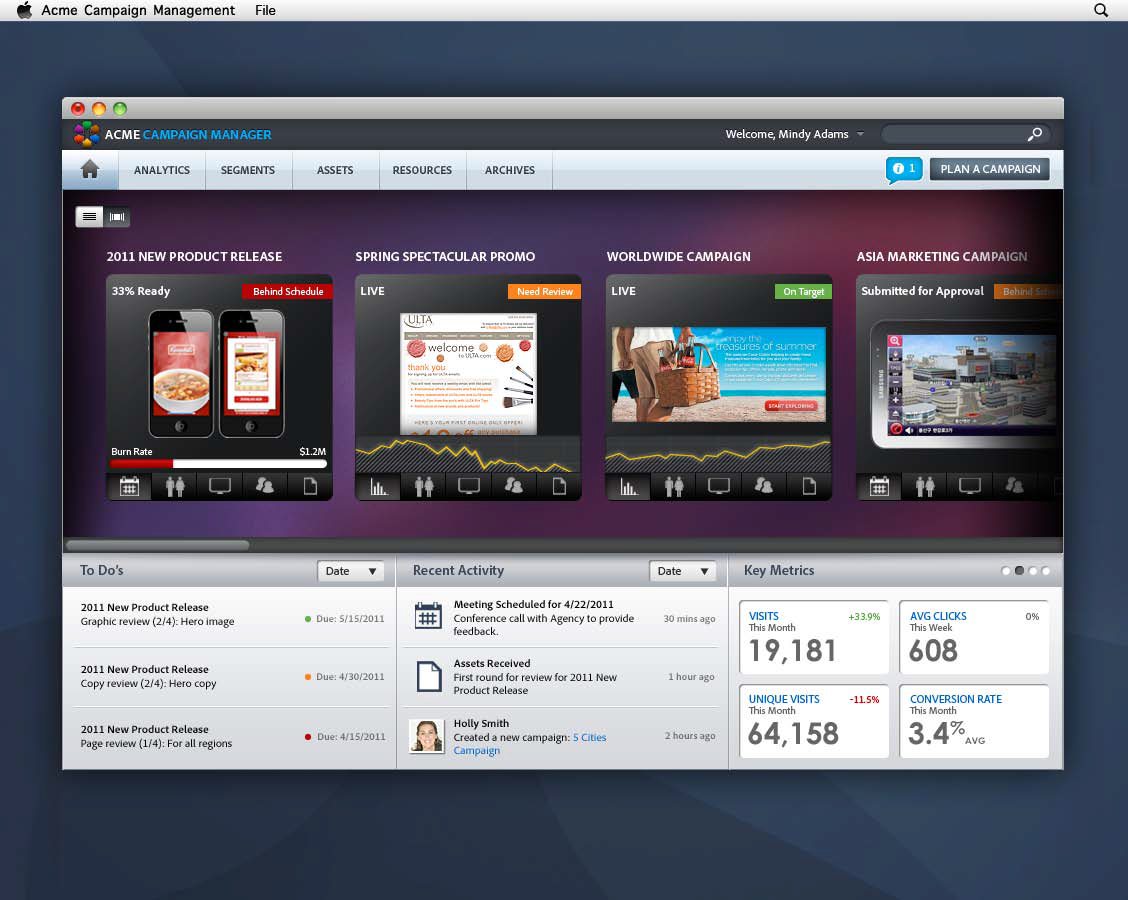Open the Apple menu
Viewport: 1128px width, 900px height.
(x=24, y=10)
